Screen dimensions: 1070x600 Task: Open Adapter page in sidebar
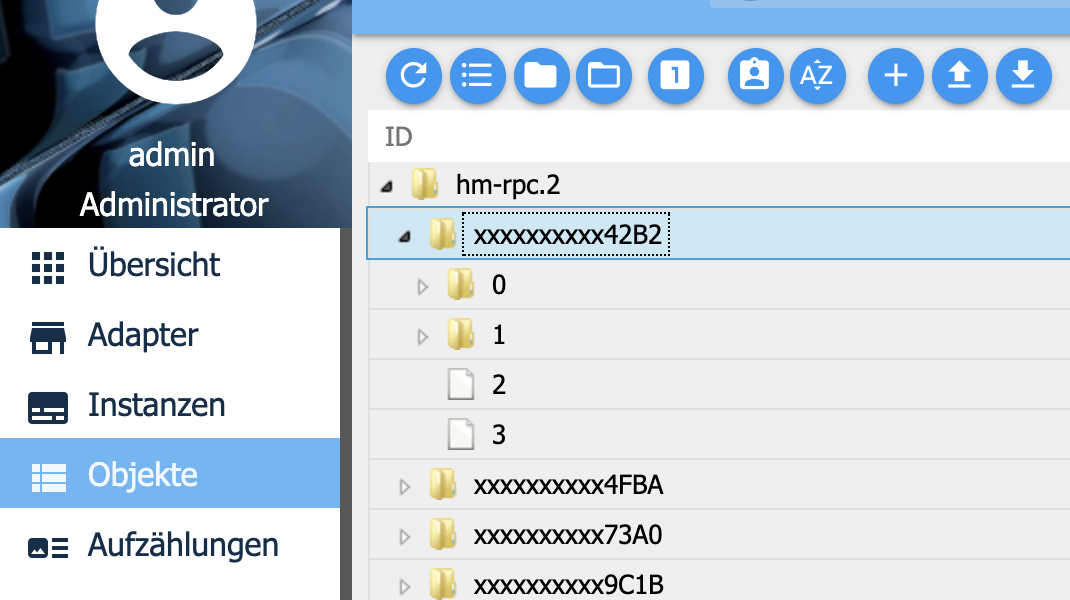[170, 334]
